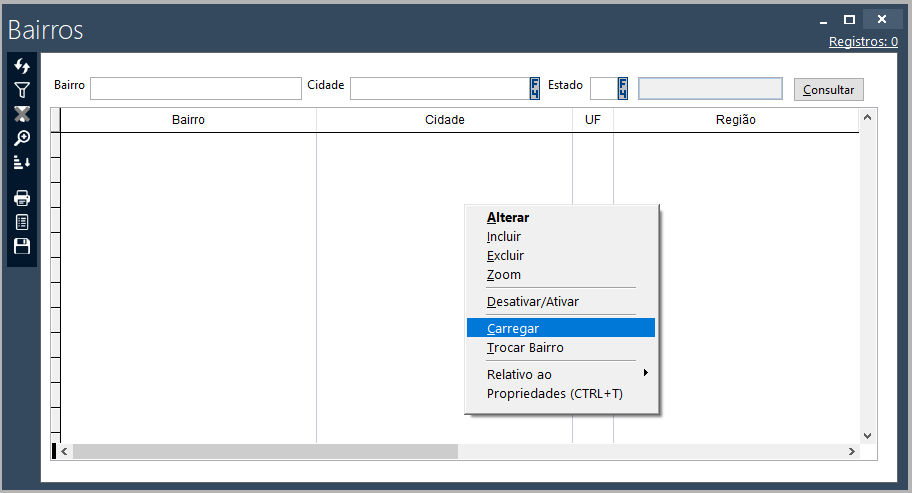This screenshot has width=912, height=493.
Task: Open the Estado F4 lookup button
Action: coord(623,89)
